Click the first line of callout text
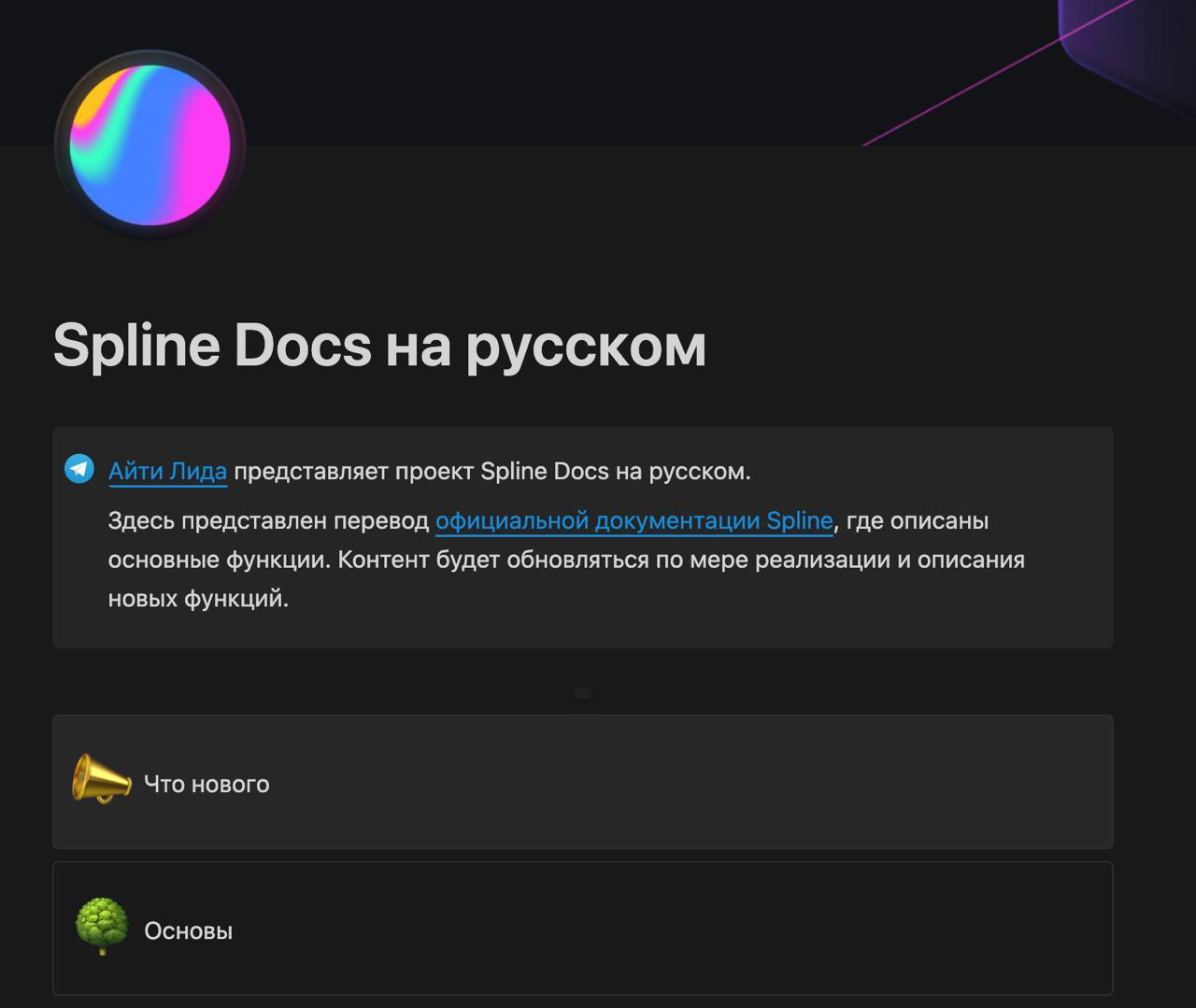Viewport: 1196px width, 1008px height. pos(428,471)
